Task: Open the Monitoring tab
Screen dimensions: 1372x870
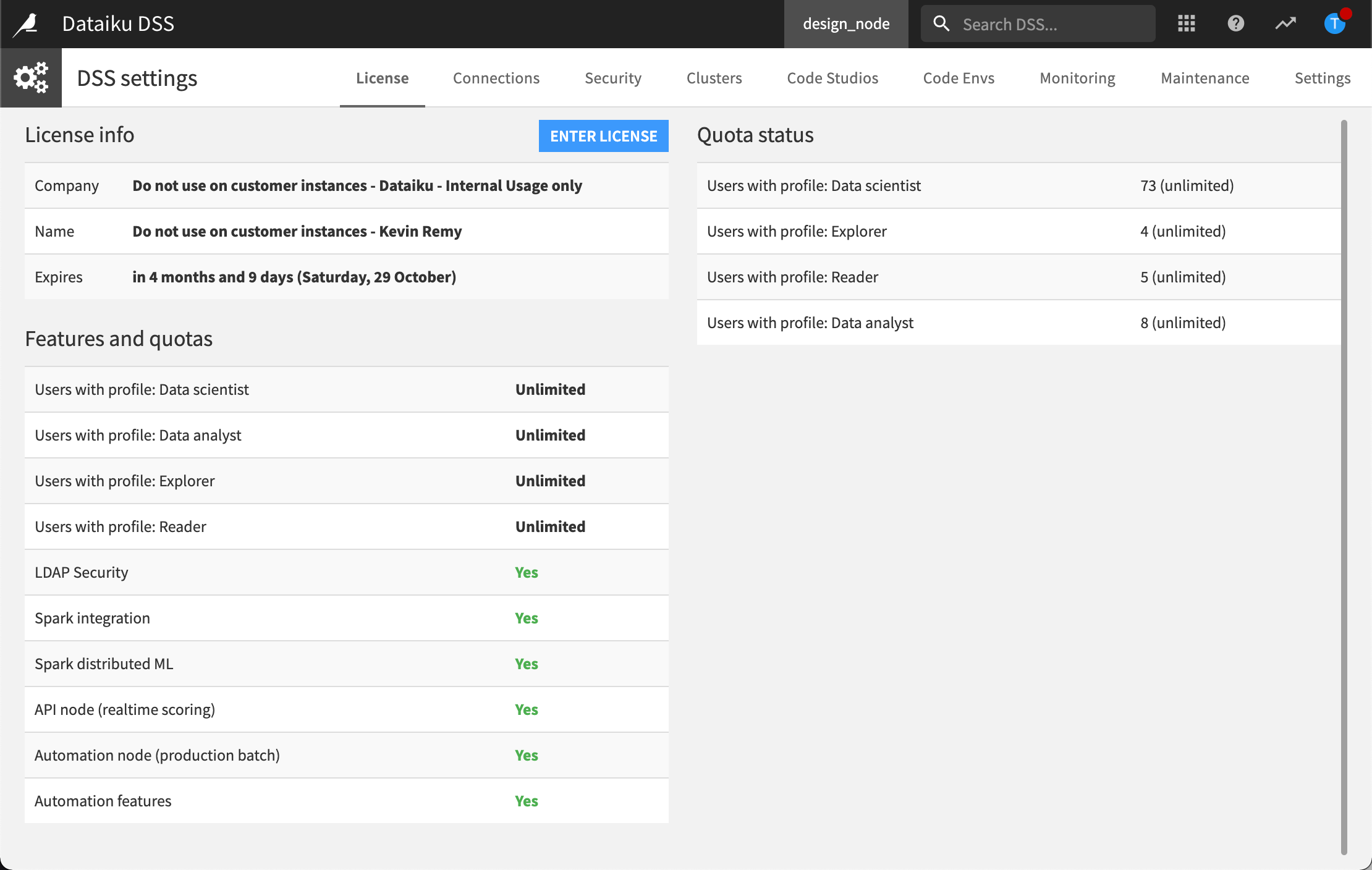Action: click(1077, 78)
